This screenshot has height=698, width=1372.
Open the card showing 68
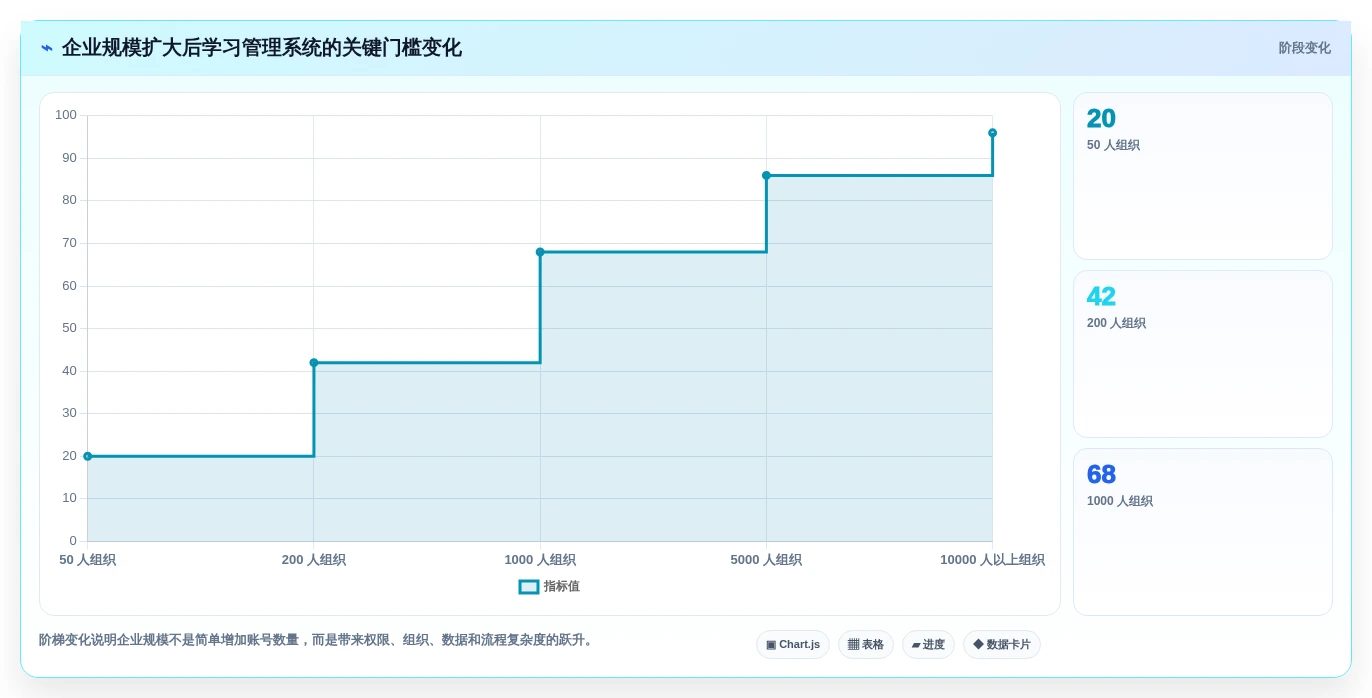click(x=1203, y=532)
